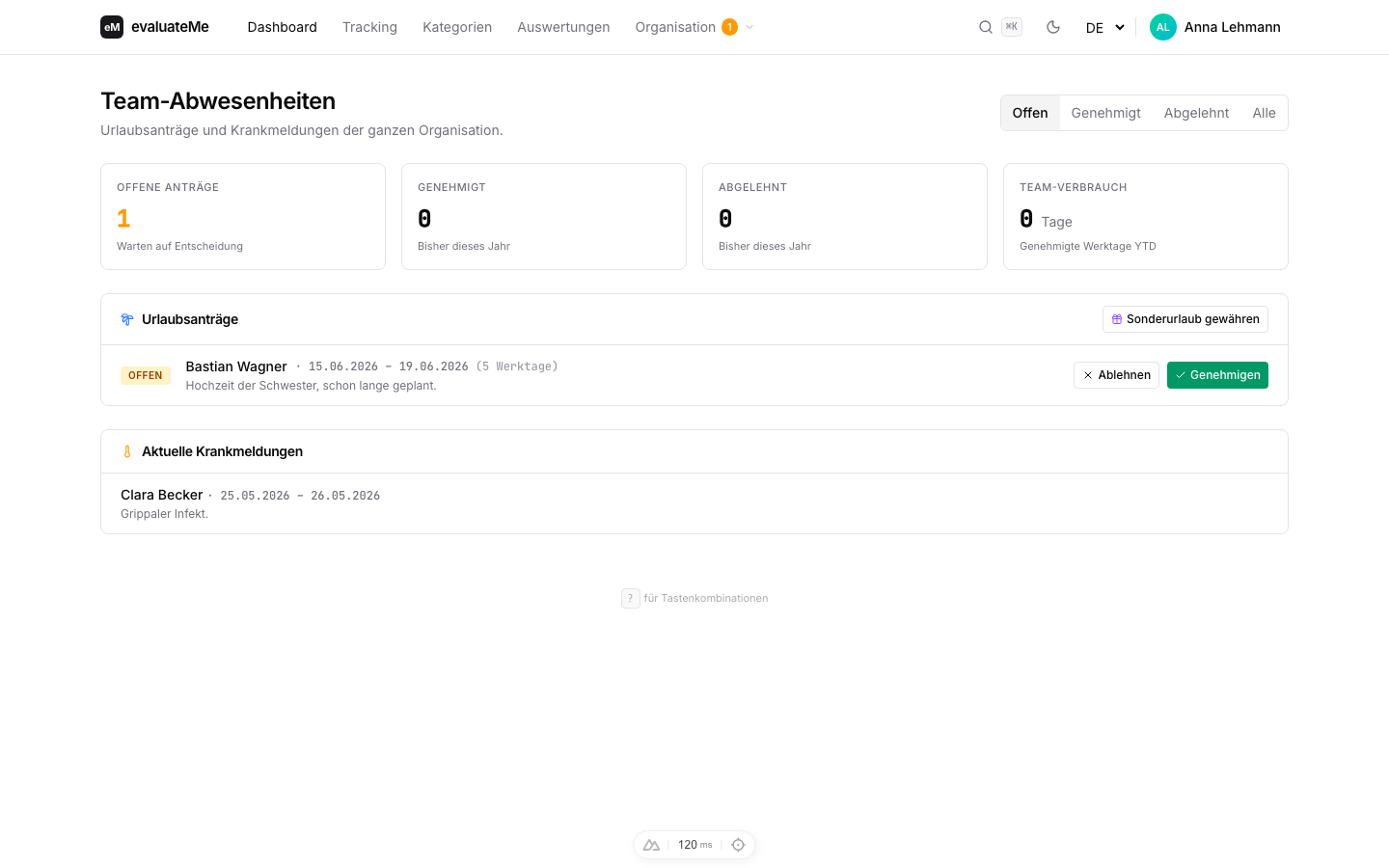Click the Krankmeldungen thermometer icon
This screenshot has height=868, width=1389.
click(x=127, y=451)
